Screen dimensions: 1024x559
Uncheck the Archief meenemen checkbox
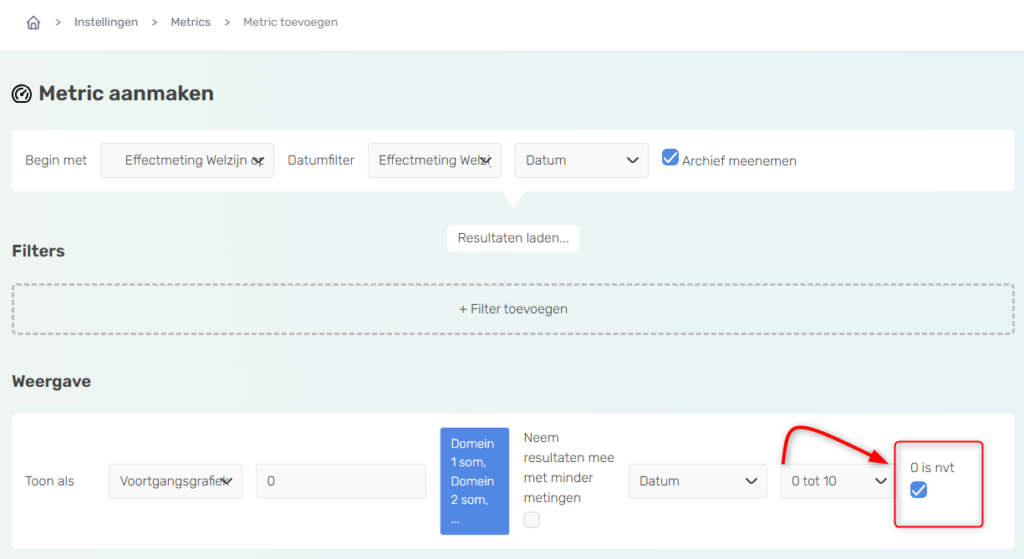coord(670,157)
